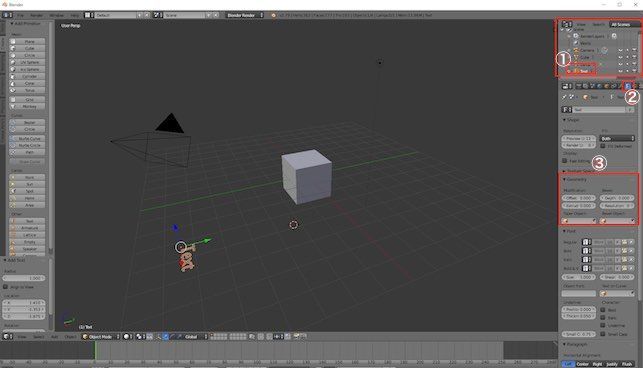This screenshot has width=643, height=368.
Task: Open the Fill mode dropdown showing Both
Action: pyautogui.click(x=617, y=138)
